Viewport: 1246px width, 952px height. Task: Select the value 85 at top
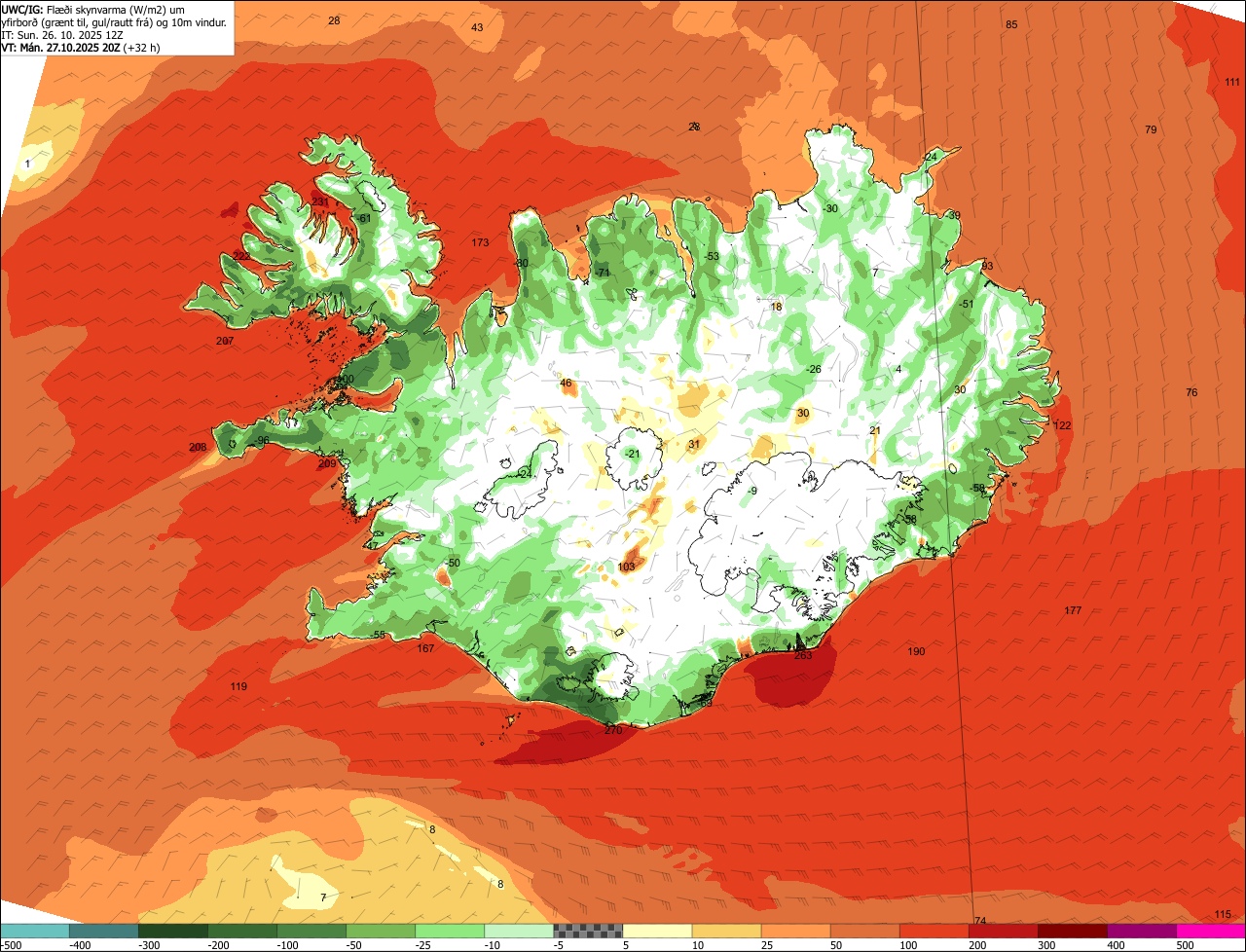pos(1011,24)
